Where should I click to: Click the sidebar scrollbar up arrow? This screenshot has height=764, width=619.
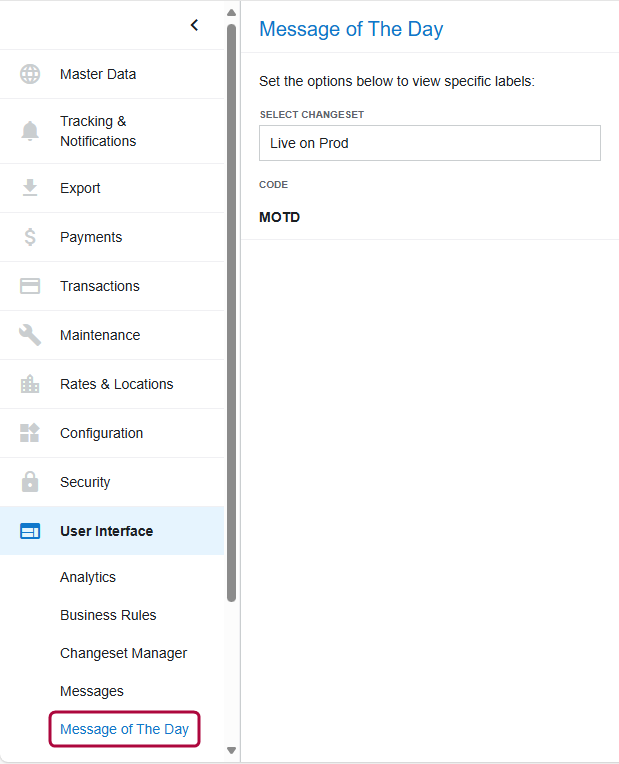[x=231, y=13]
